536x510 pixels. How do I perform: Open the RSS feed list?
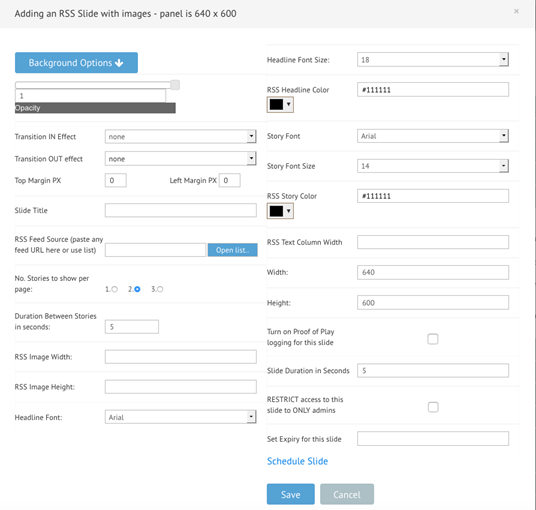point(232,250)
